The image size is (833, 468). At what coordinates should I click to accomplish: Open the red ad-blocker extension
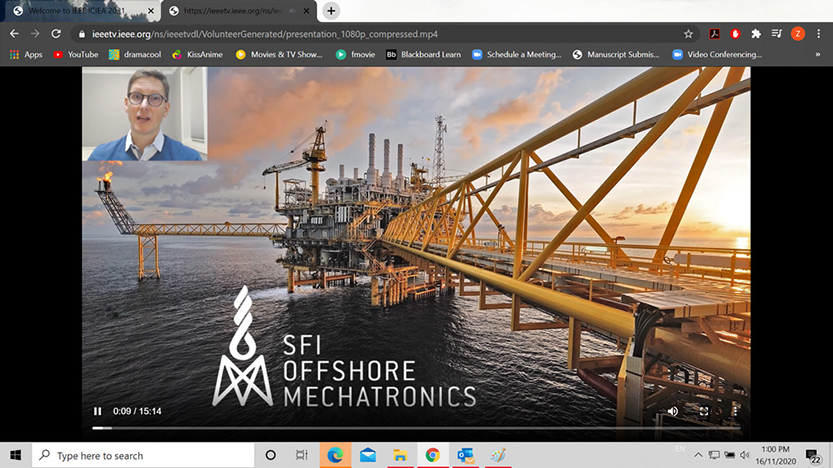(x=735, y=34)
